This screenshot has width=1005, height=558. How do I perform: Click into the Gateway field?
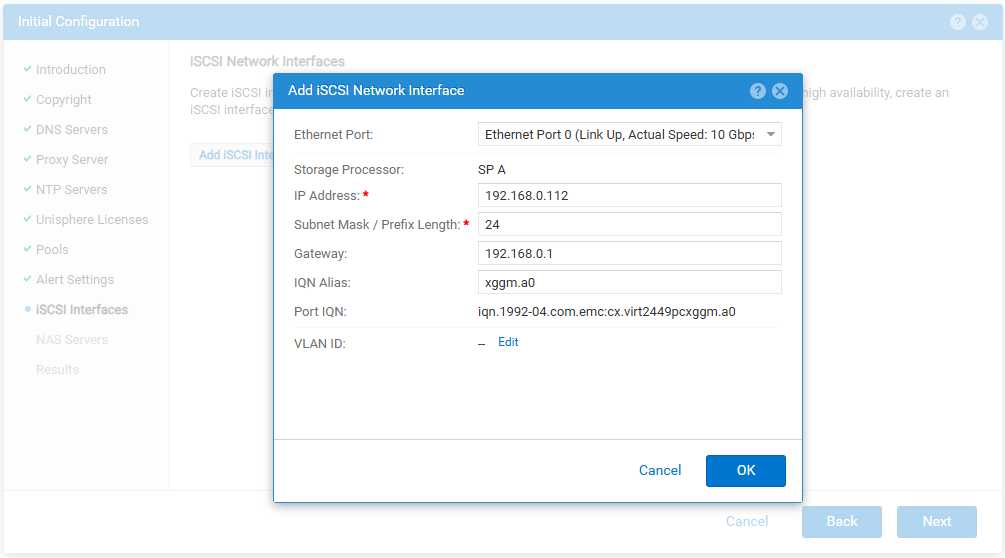pyautogui.click(x=630, y=254)
